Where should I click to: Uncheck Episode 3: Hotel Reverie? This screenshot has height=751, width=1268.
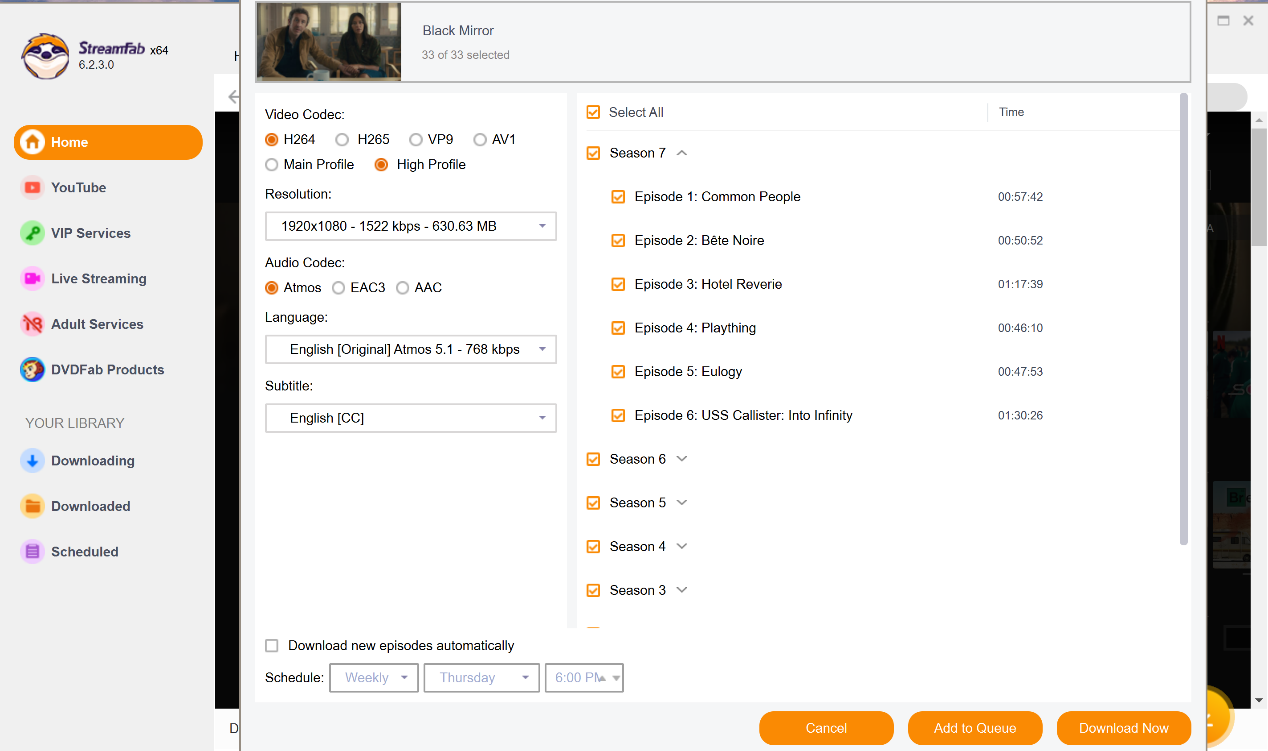pyautogui.click(x=618, y=284)
